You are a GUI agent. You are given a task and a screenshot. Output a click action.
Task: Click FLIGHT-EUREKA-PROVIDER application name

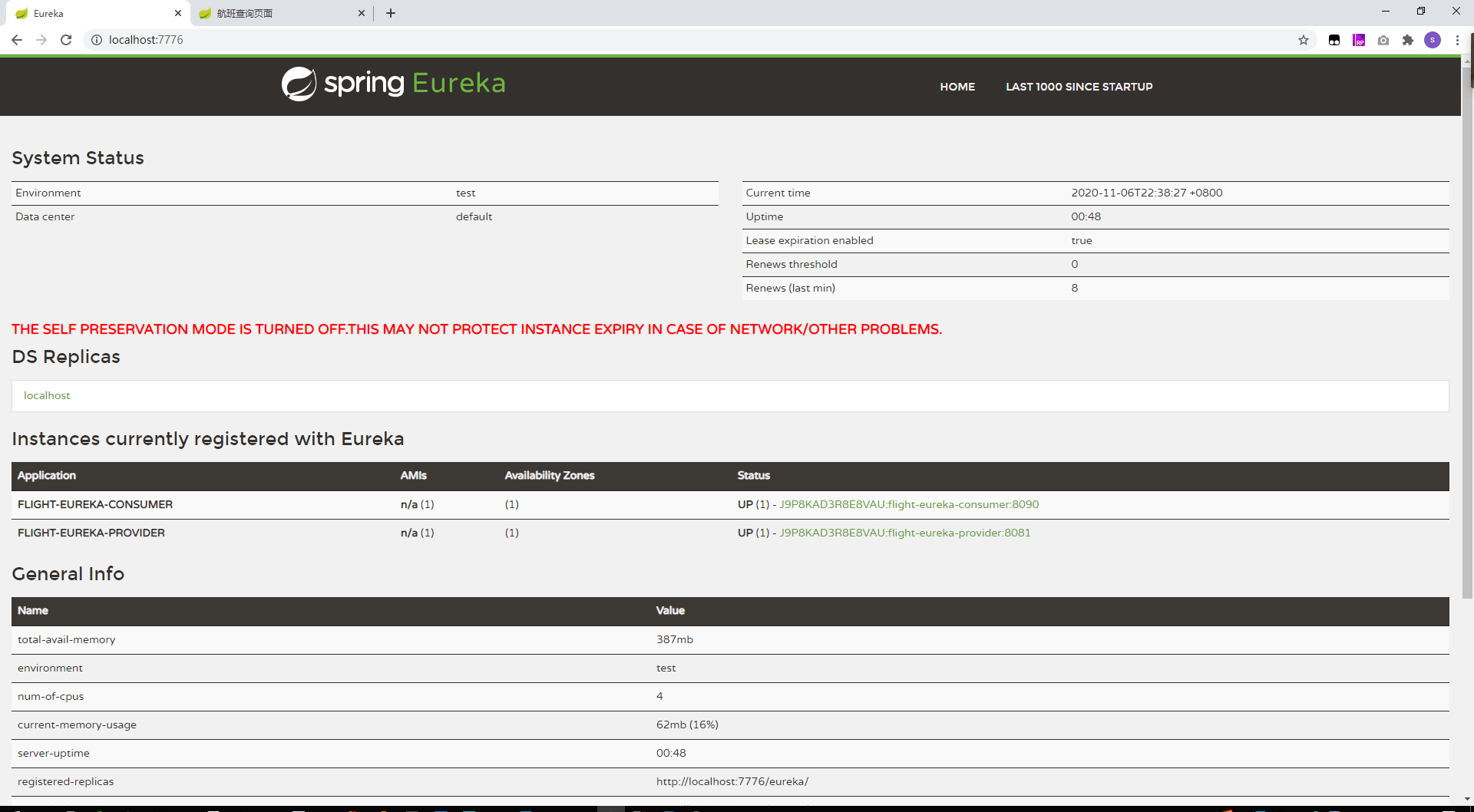91,533
